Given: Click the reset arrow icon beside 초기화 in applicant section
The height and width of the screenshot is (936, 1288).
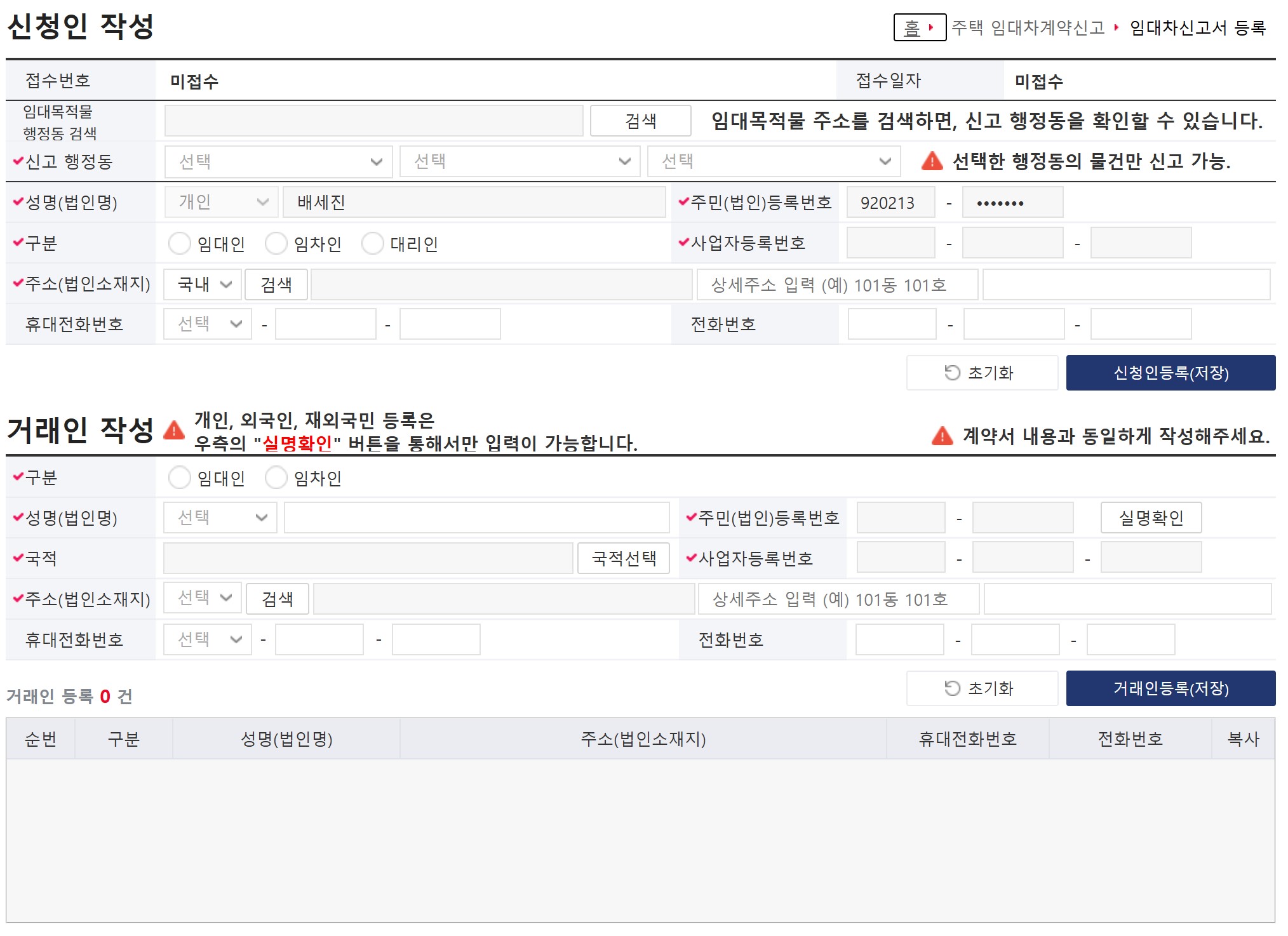Looking at the screenshot, I should [951, 373].
